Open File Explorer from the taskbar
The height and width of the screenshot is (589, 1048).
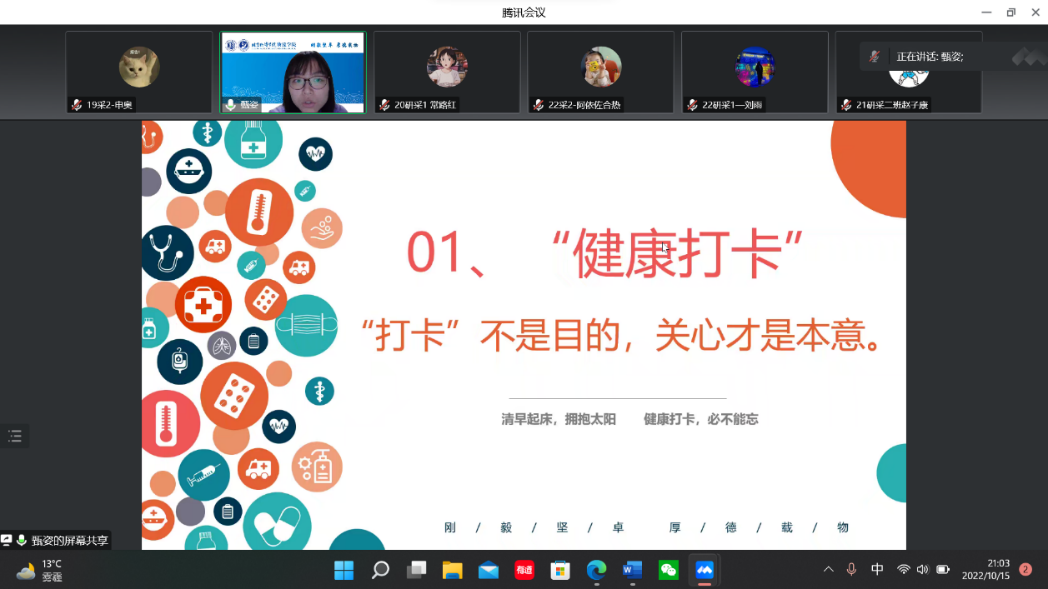tap(452, 570)
